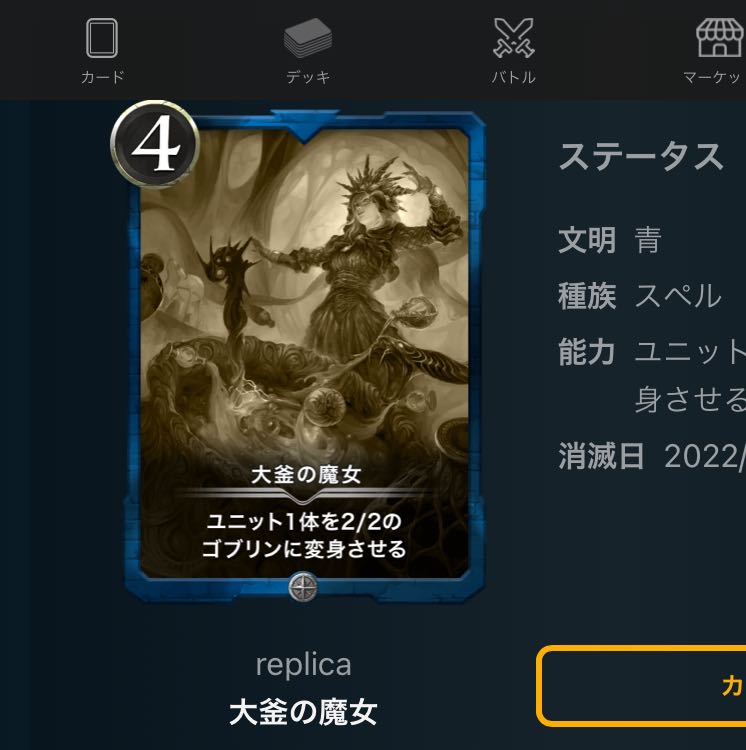Select the 青 civilization value
Image resolution: width=746 pixels, height=750 pixels.
click(x=648, y=240)
